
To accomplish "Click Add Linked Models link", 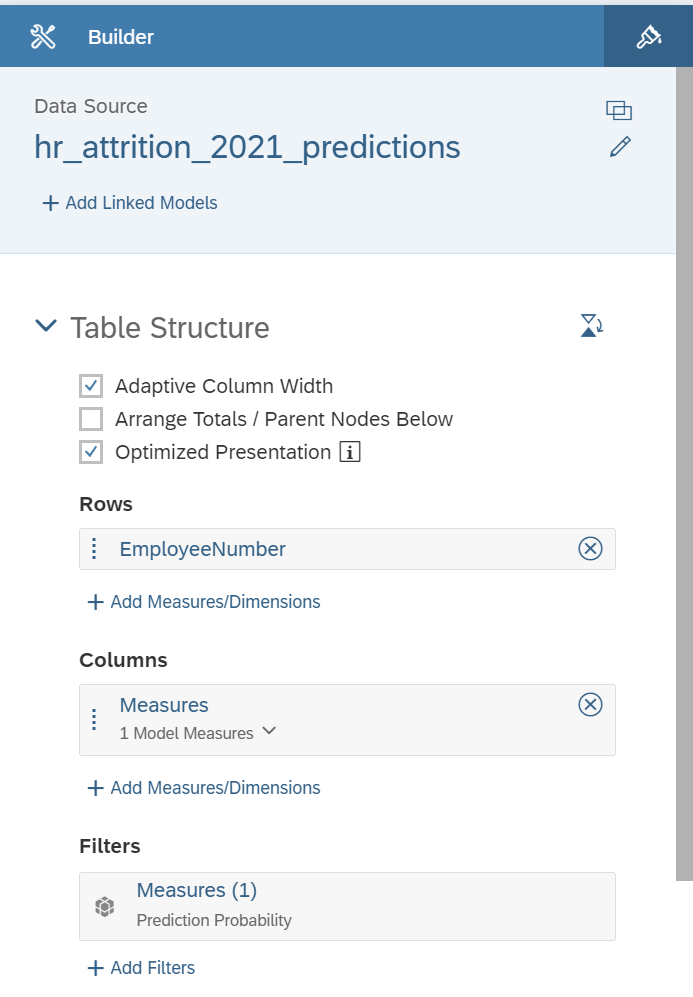I will [x=130, y=203].
